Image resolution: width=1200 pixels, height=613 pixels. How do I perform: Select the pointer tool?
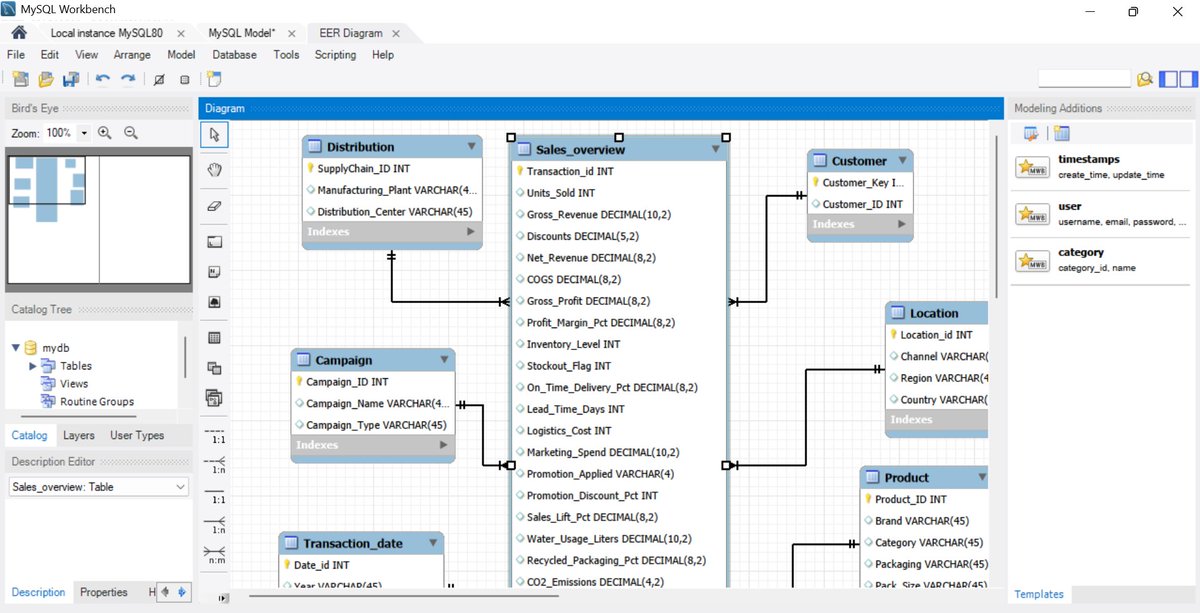point(214,134)
